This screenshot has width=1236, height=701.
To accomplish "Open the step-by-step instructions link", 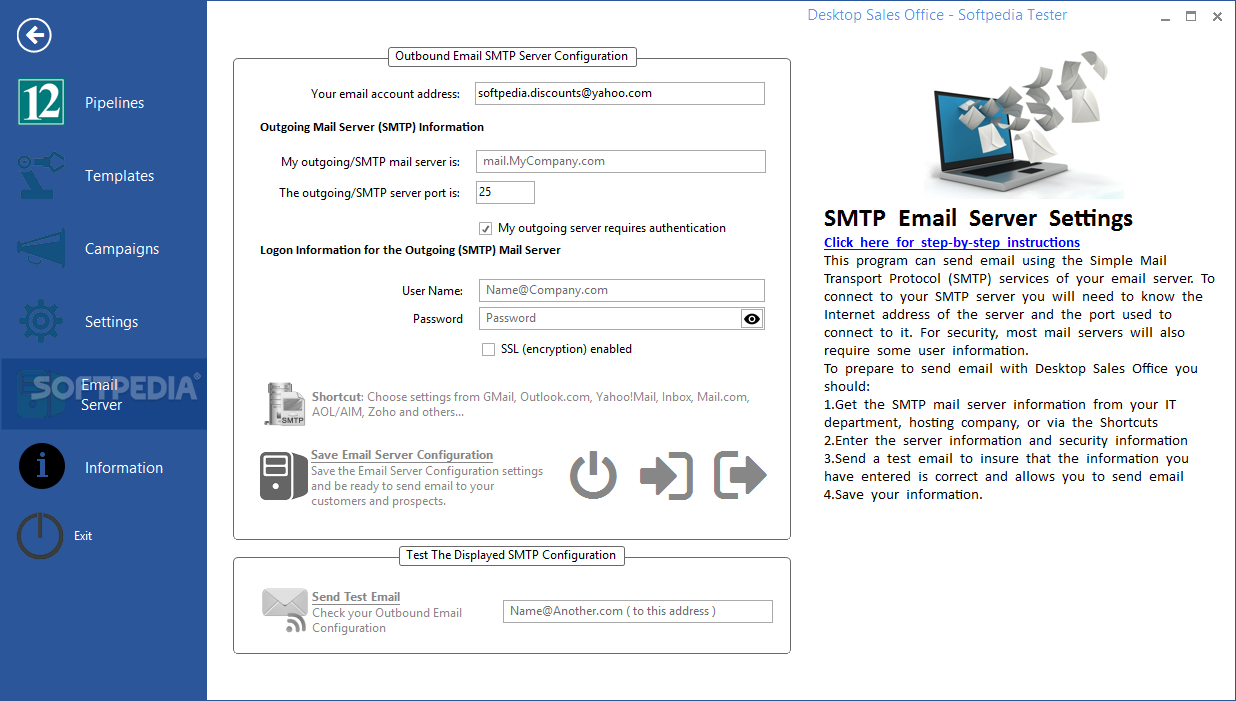I will [x=951, y=242].
